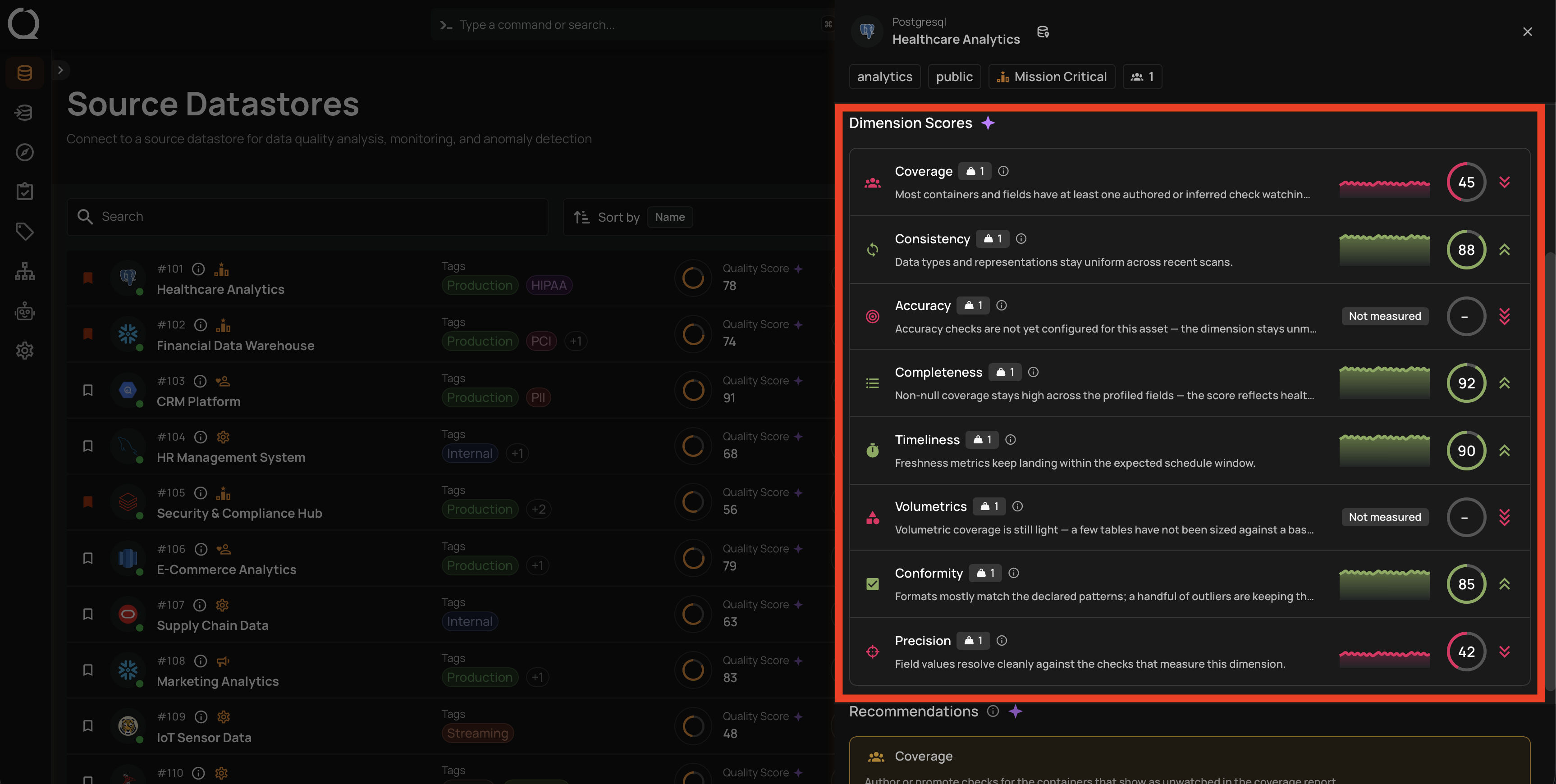Open Coverage info tooltip icon
The width and height of the screenshot is (1556, 784).
(x=1003, y=172)
